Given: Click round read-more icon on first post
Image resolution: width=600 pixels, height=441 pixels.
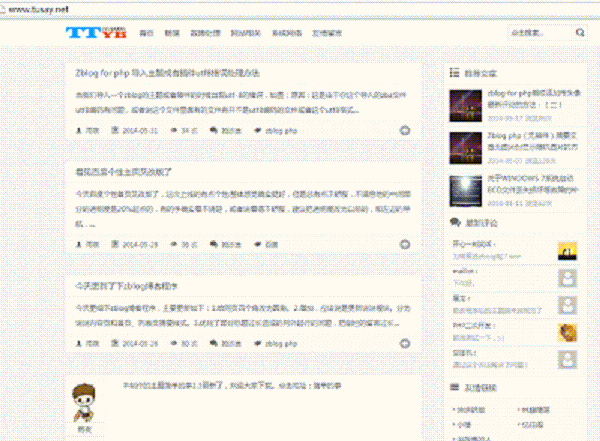Looking at the screenshot, I should point(405,131).
